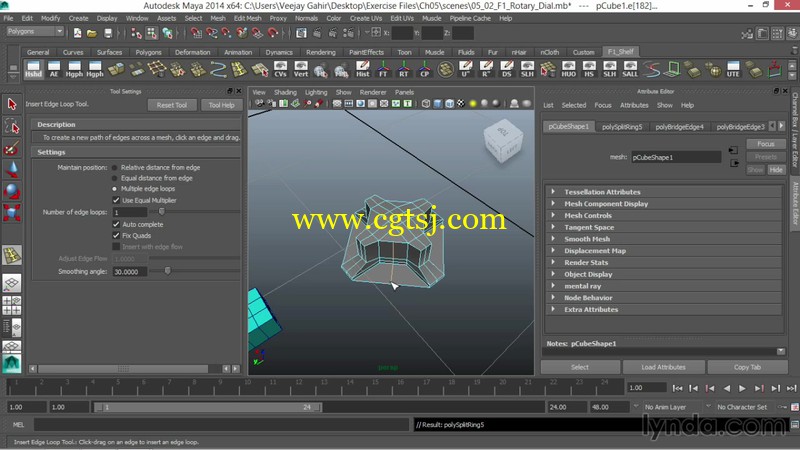
Task: Choose the red Scale tool icon
Action: 12,212
